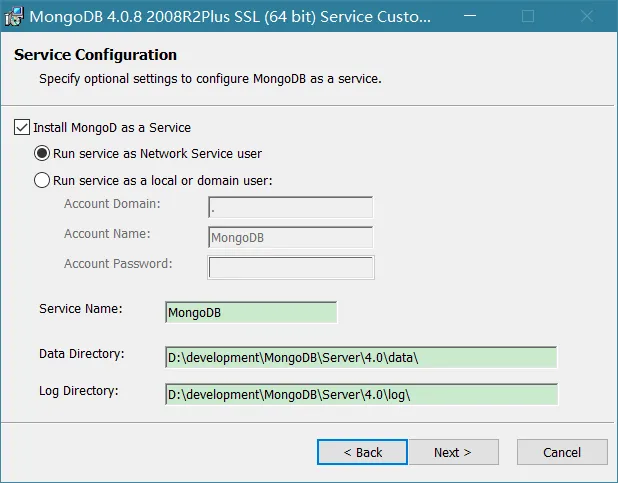
Task: Toggle Install MongoD as a Service checkbox
Action: [22, 128]
